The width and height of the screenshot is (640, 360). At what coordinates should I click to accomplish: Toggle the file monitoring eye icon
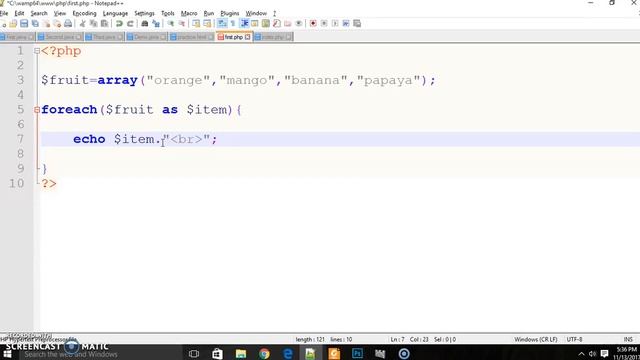(299, 24)
